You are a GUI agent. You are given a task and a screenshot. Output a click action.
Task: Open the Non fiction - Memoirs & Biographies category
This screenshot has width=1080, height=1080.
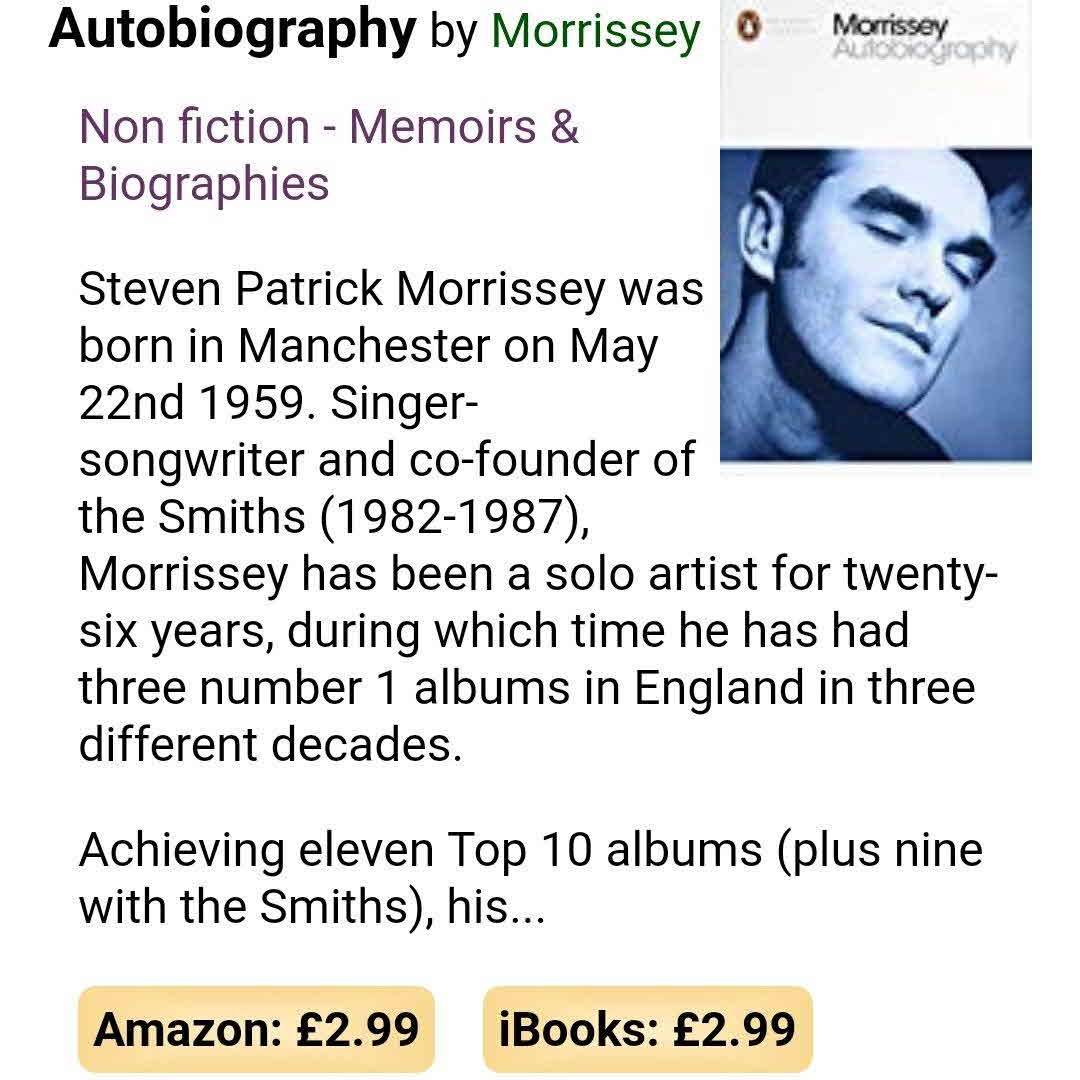pyautogui.click(x=329, y=155)
